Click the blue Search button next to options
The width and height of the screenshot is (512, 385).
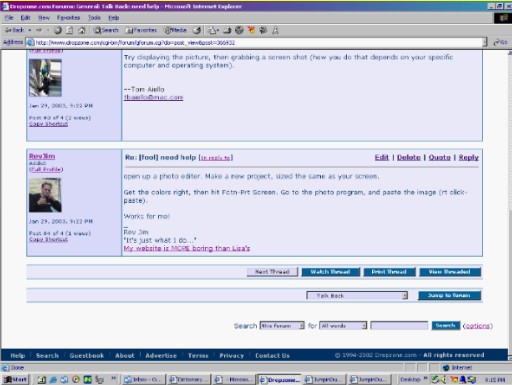(x=446, y=325)
